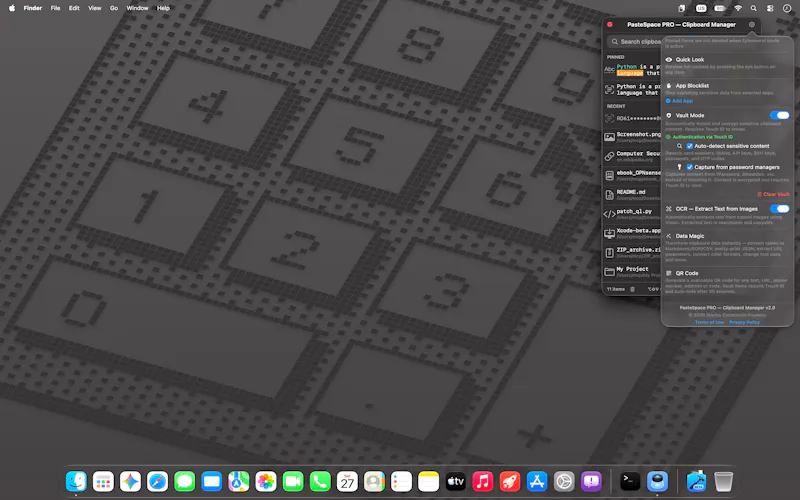
Task: Open the App Store from the Dock
Action: pyautogui.click(x=537, y=481)
